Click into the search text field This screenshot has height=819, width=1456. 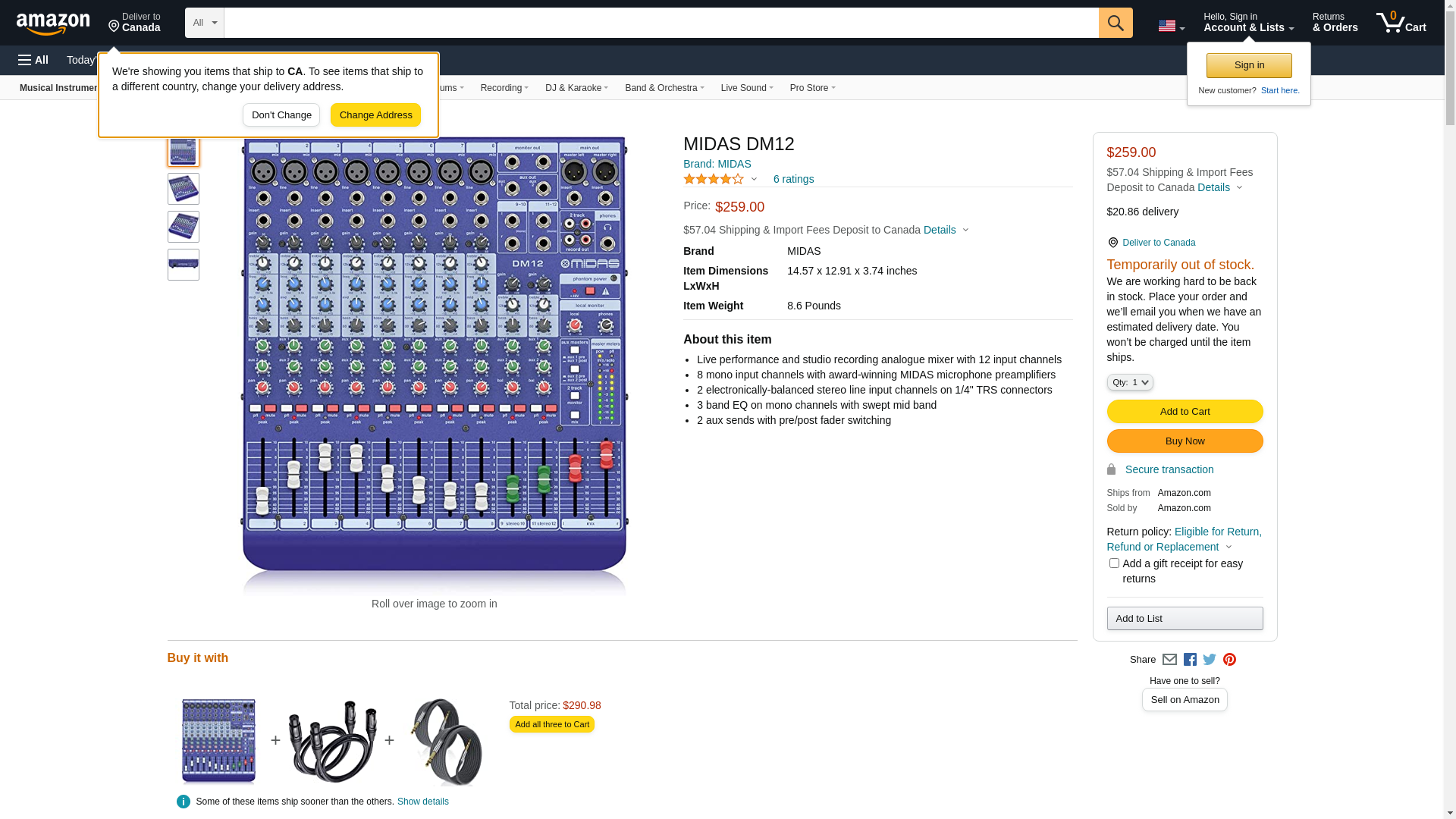660,23
